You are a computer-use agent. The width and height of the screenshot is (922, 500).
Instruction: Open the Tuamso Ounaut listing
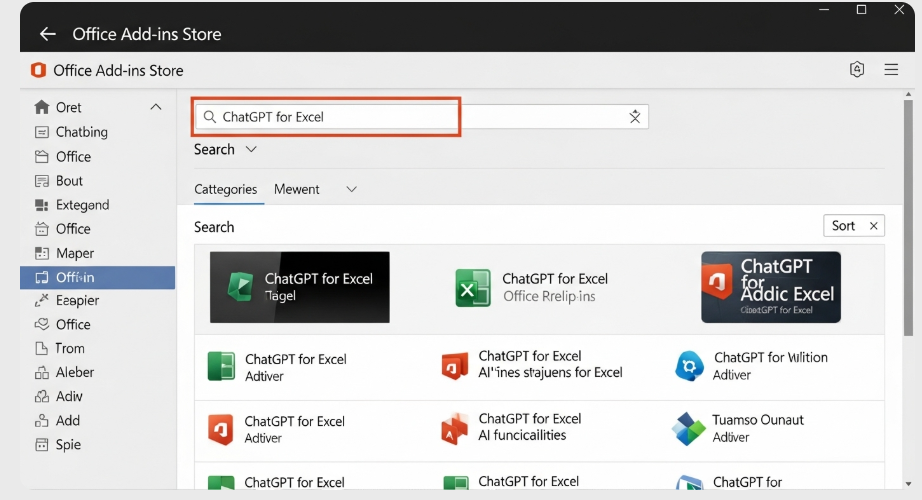click(x=739, y=428)
